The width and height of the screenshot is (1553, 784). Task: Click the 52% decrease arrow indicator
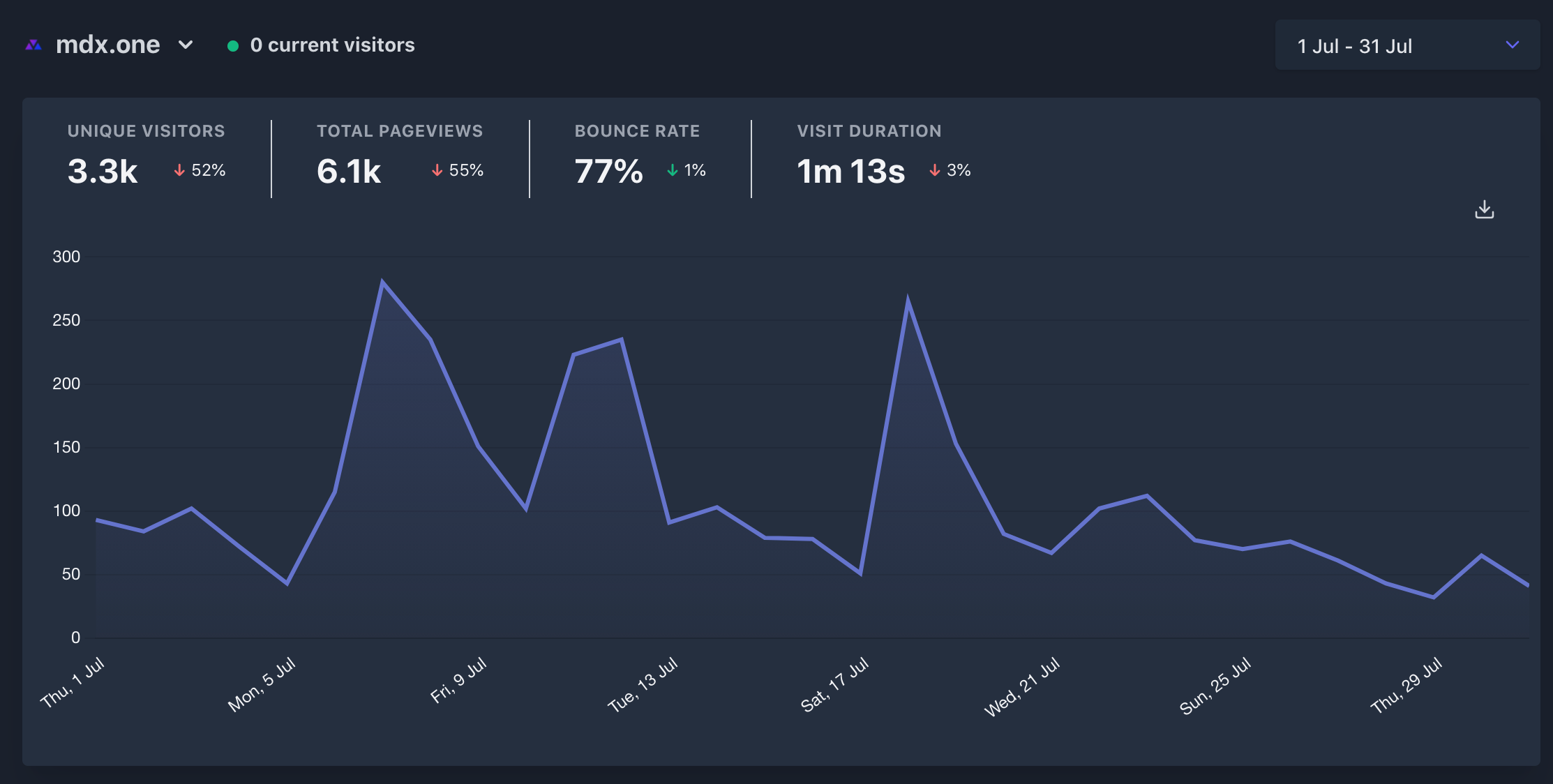[179, 170]
